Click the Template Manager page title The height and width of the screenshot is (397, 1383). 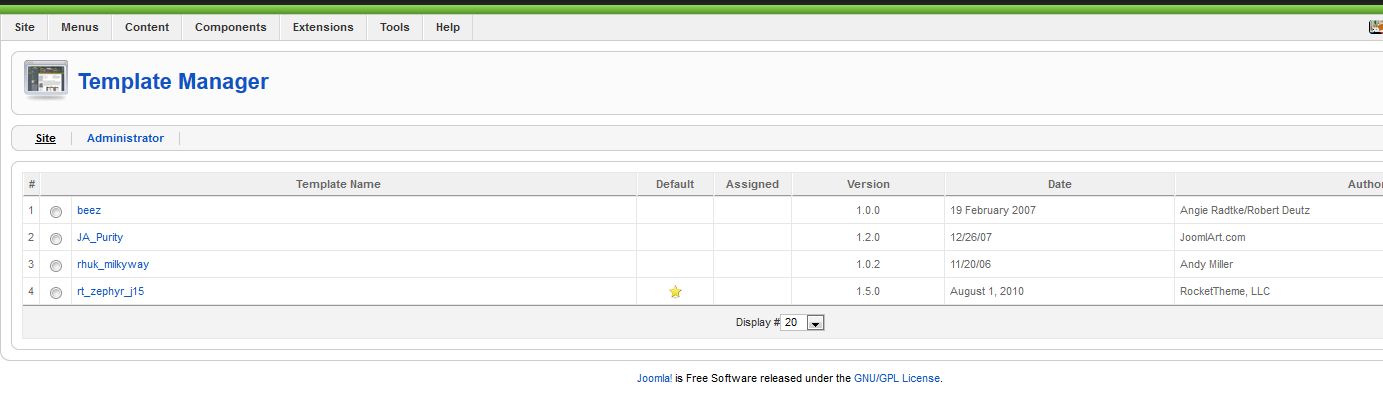[173, 82]
